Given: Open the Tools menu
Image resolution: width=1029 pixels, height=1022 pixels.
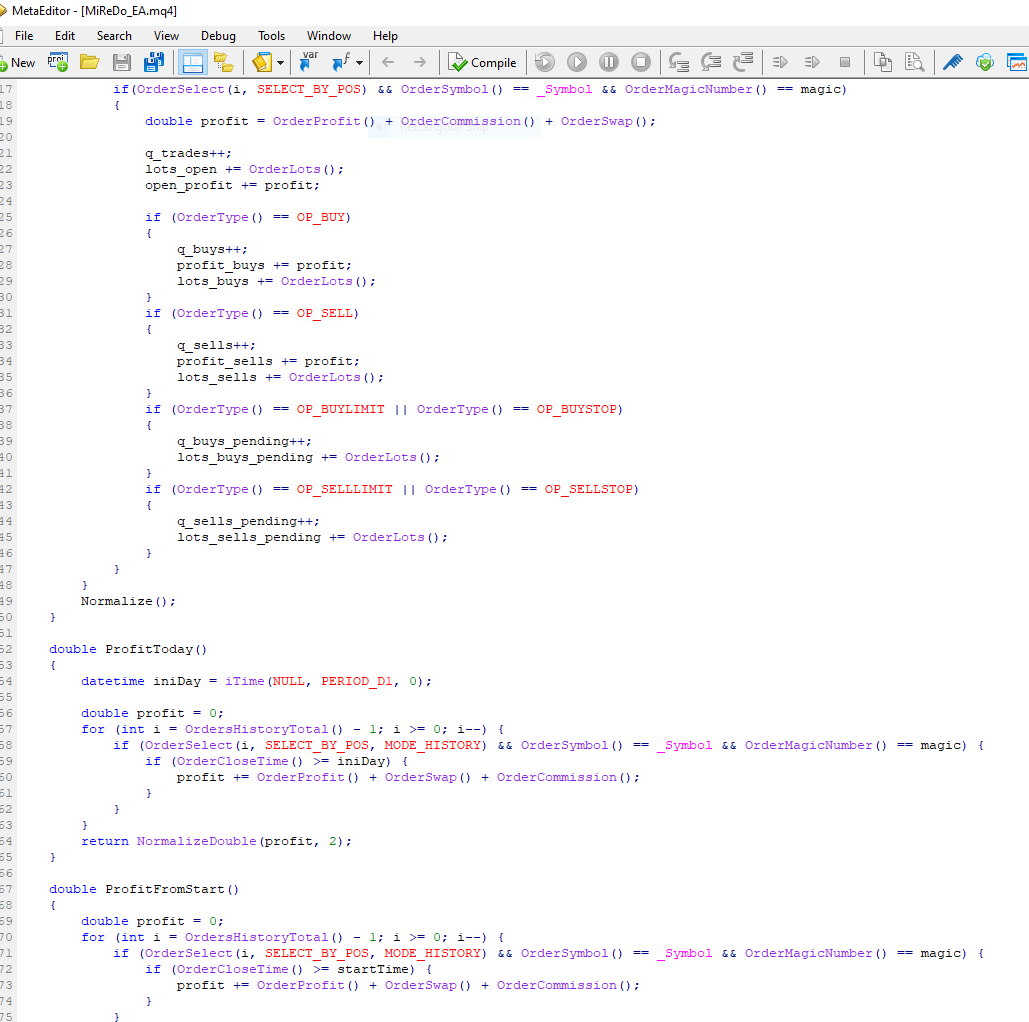Looking at the screenshot, I should tap(271, 35).
